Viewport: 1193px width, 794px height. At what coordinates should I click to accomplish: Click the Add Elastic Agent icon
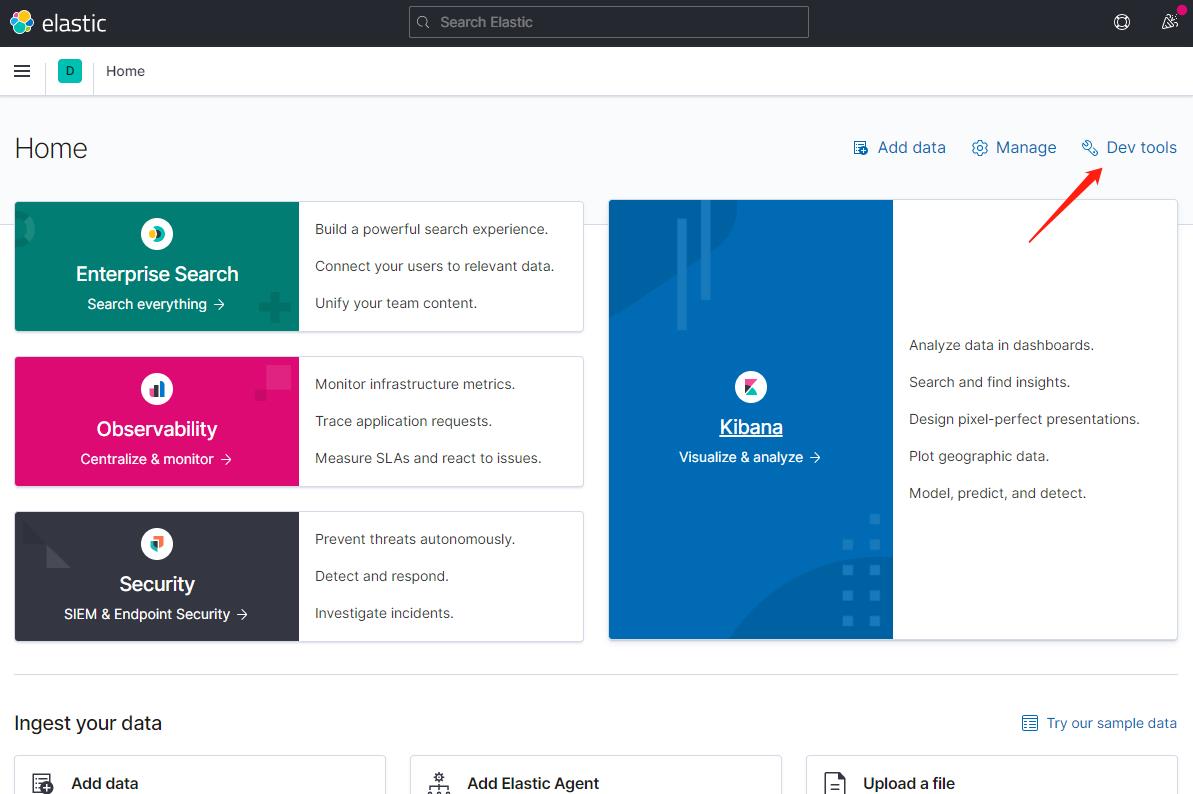[439, 783]
